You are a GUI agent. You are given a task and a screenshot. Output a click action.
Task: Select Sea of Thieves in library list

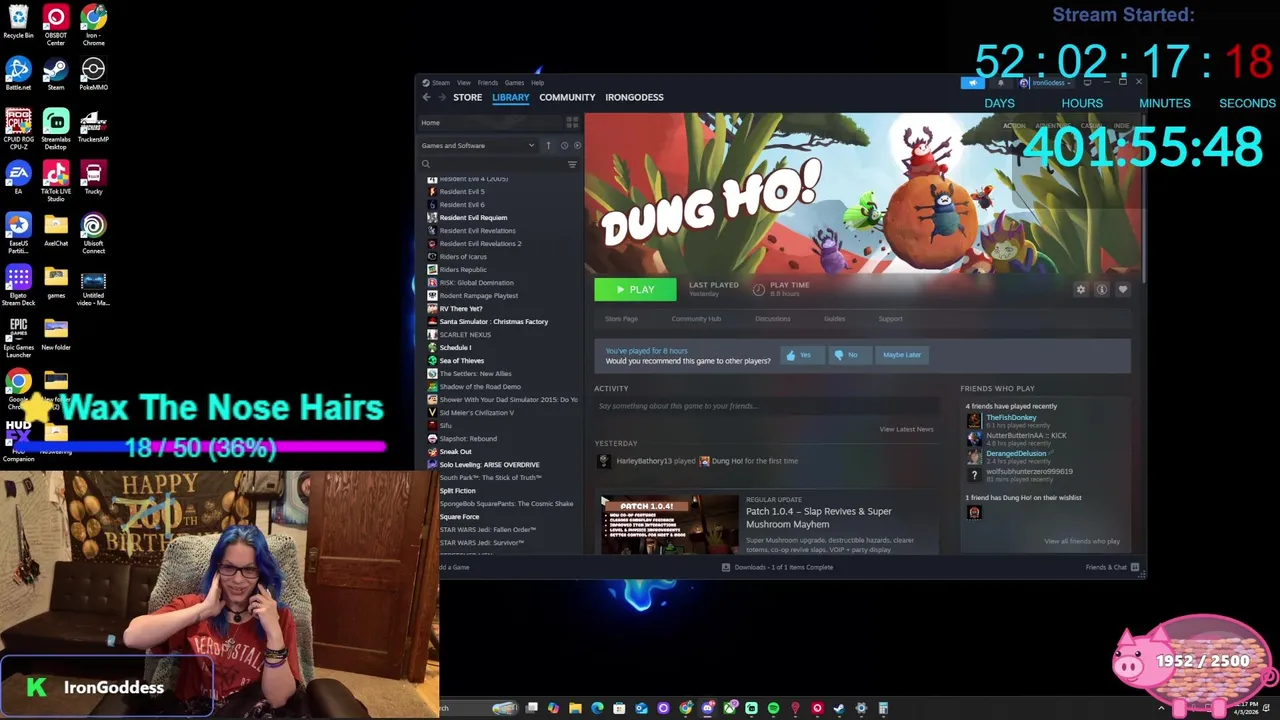coord(461,361)
